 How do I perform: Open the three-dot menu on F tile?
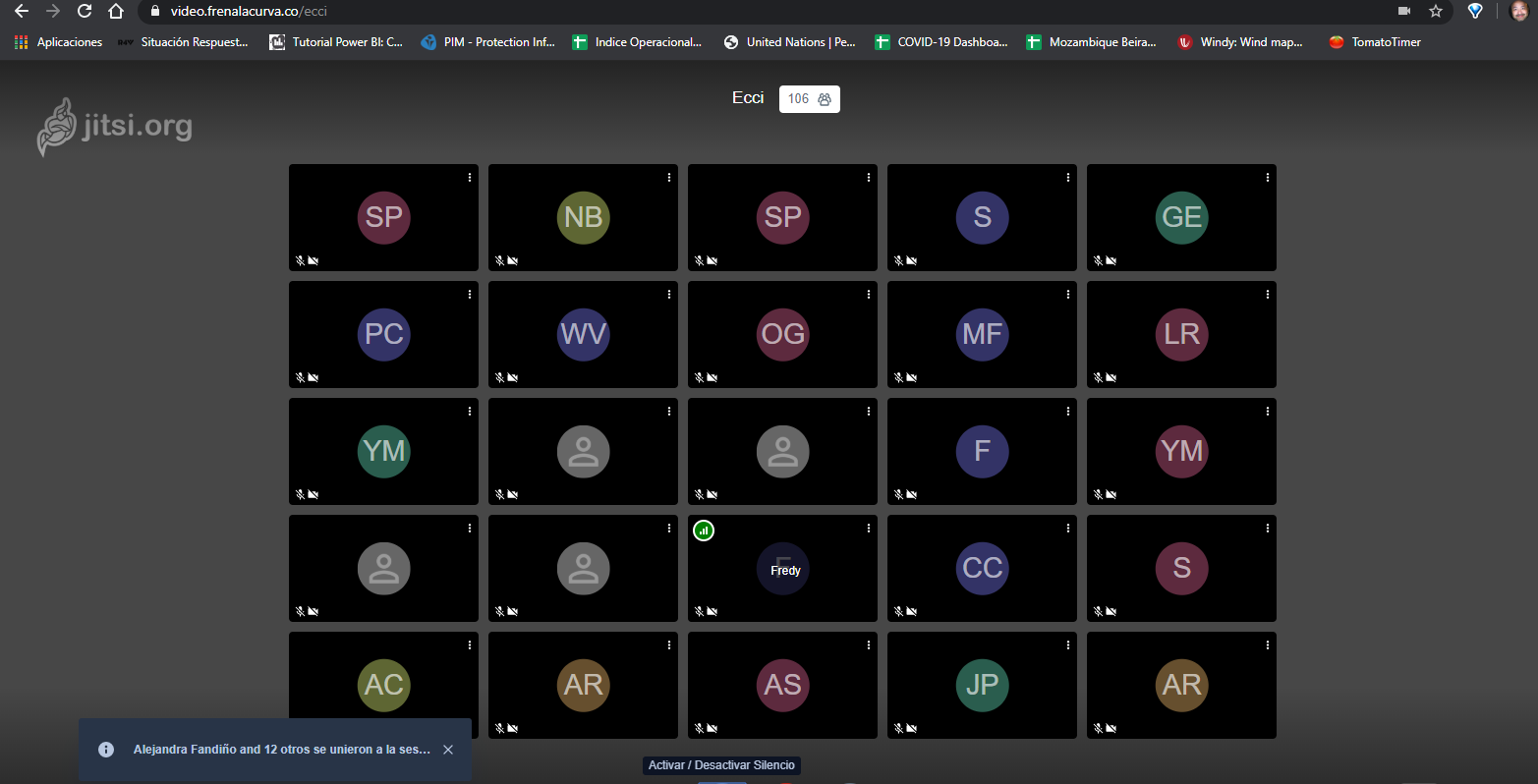pyautogui.click(x=1068, y=412)
